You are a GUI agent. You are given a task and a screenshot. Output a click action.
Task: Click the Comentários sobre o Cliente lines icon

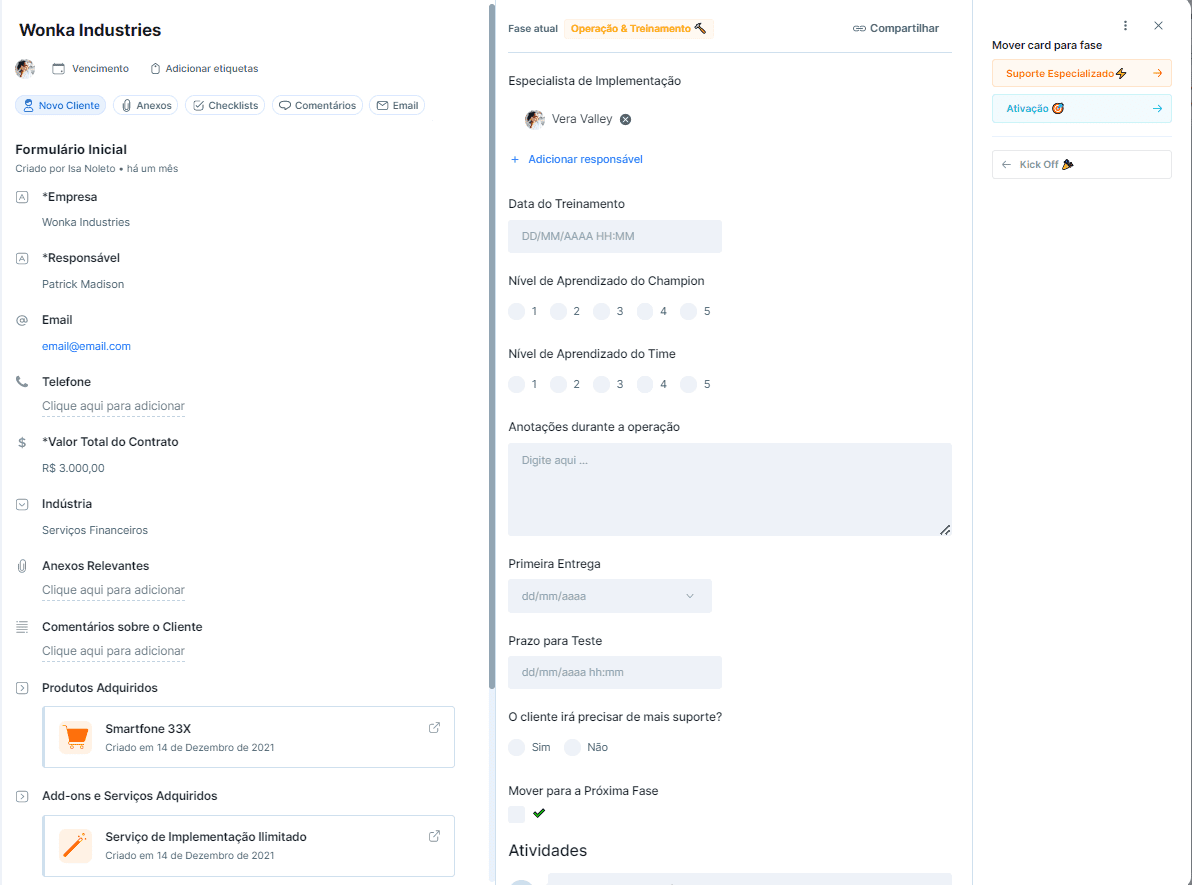point(22,627)
